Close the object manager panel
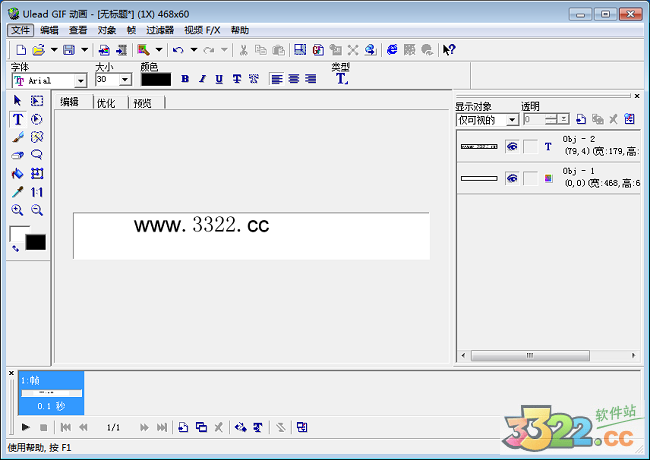Image resolution: width=650 pixels, height=460 pixels. coord(637,96)
